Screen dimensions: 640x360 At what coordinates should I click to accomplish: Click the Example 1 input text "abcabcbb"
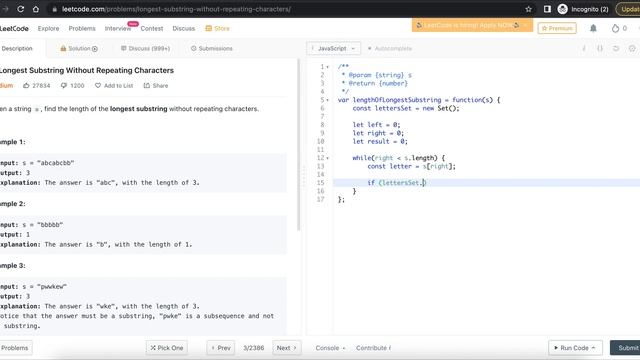(55, 163)
